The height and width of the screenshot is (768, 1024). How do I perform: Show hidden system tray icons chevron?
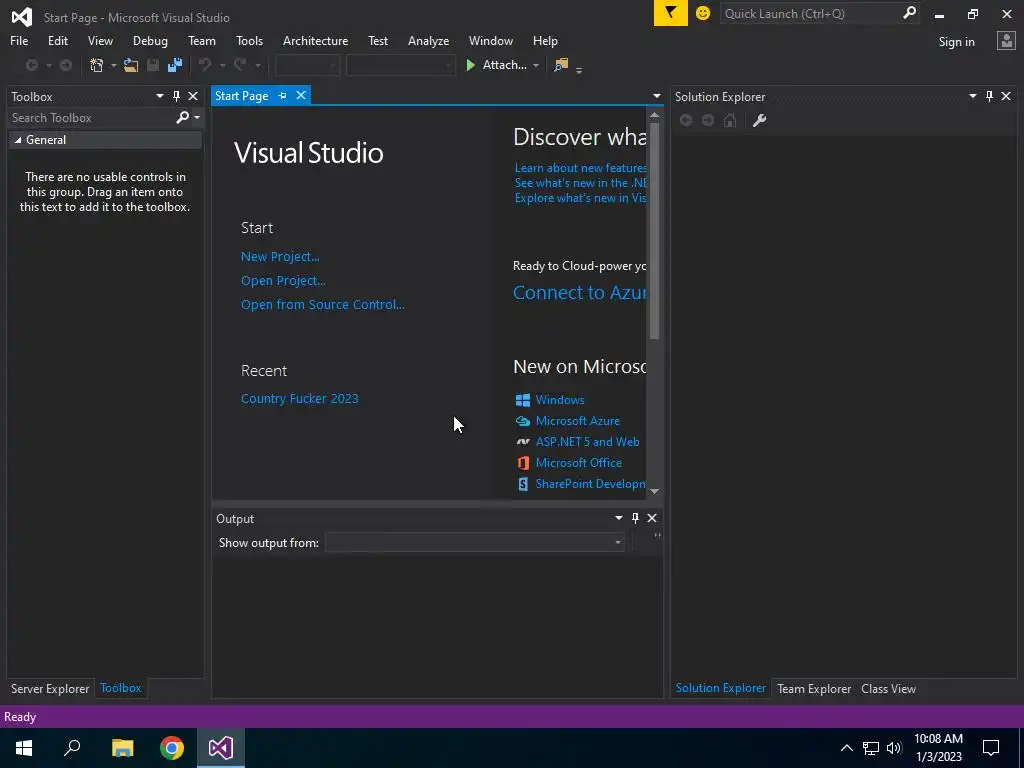(846, 748)
